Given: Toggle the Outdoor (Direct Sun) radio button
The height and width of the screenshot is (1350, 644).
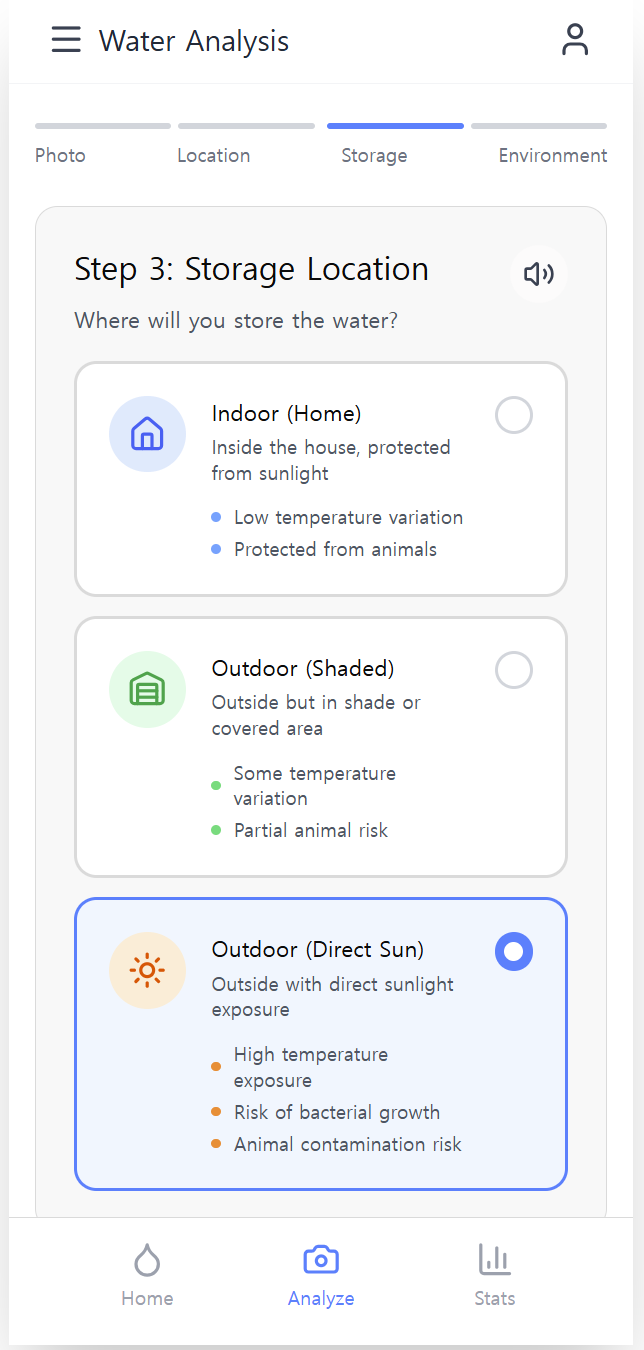Looking at the screenshot, I should click(x=514, y=952).
